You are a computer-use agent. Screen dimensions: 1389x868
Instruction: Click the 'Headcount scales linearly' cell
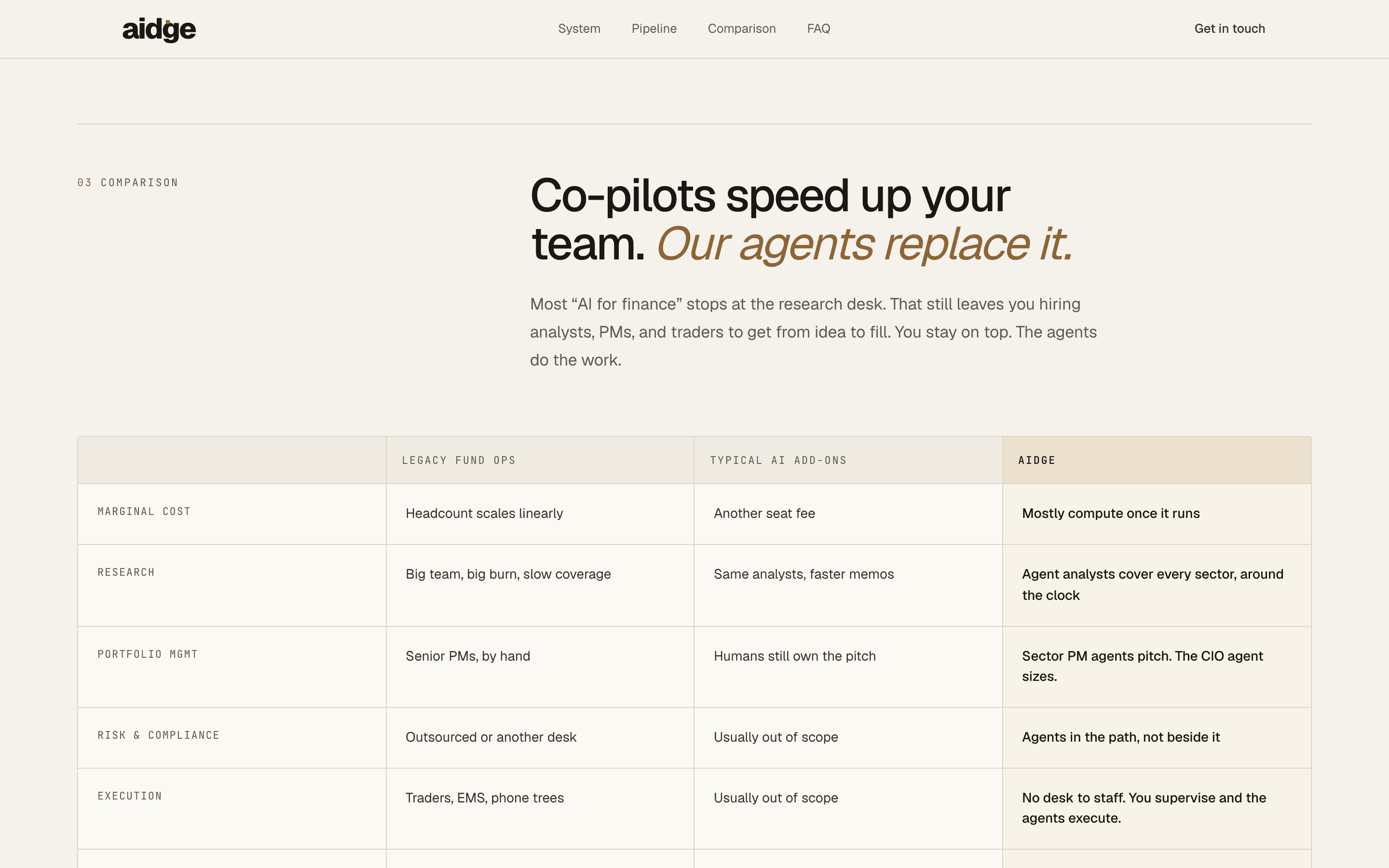[540, 514]
